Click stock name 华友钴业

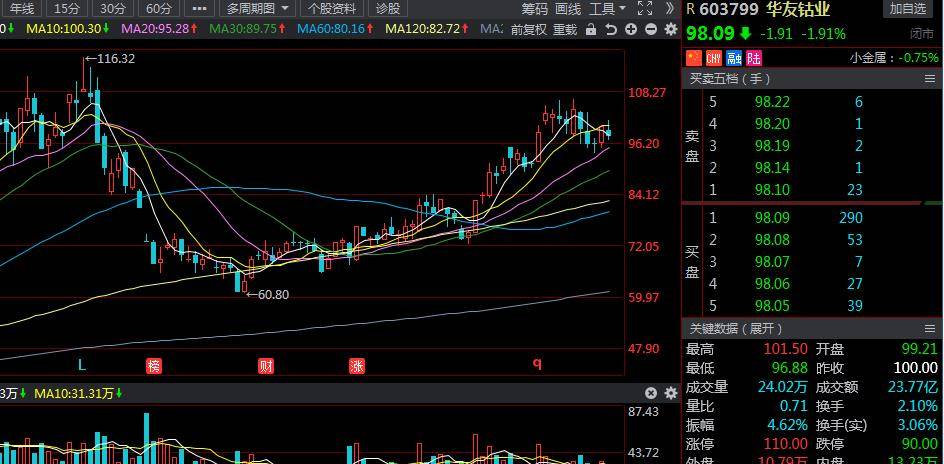[798, 9]
